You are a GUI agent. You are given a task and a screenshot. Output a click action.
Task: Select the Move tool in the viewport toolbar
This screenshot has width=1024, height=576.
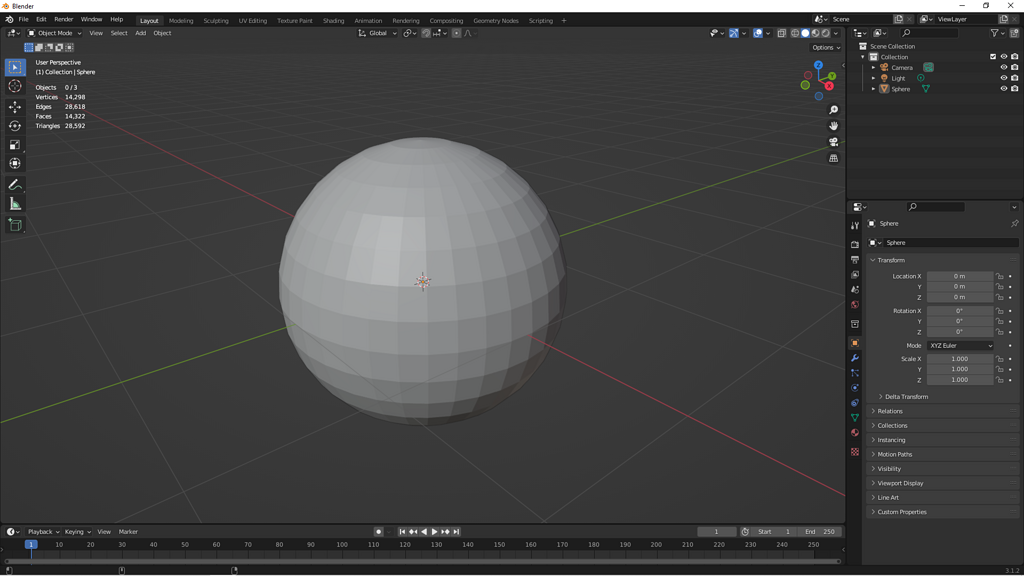tap(14, 106)
